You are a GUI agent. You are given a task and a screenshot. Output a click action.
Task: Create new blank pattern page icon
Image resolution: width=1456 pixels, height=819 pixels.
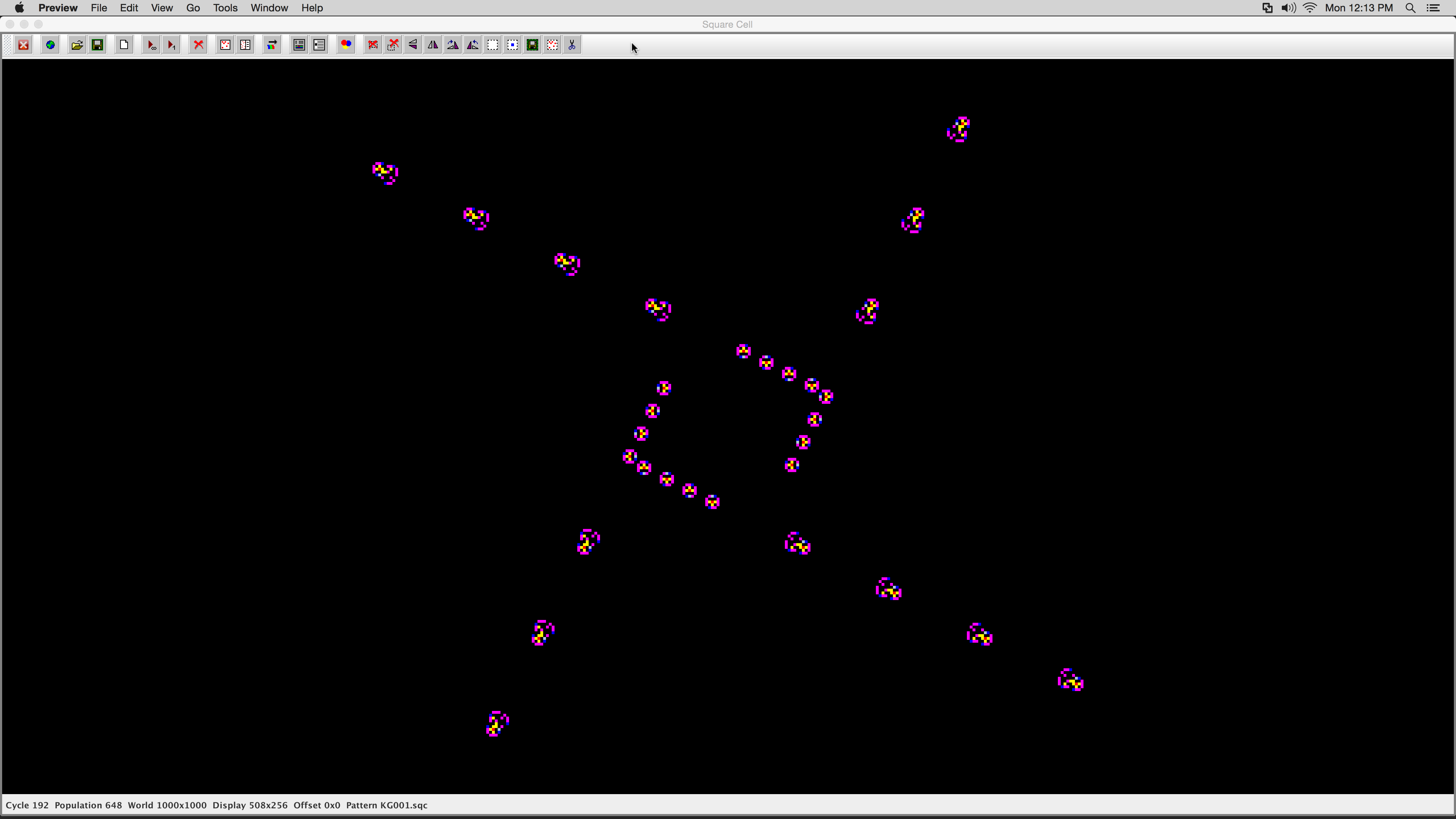(x=124, y=45)
